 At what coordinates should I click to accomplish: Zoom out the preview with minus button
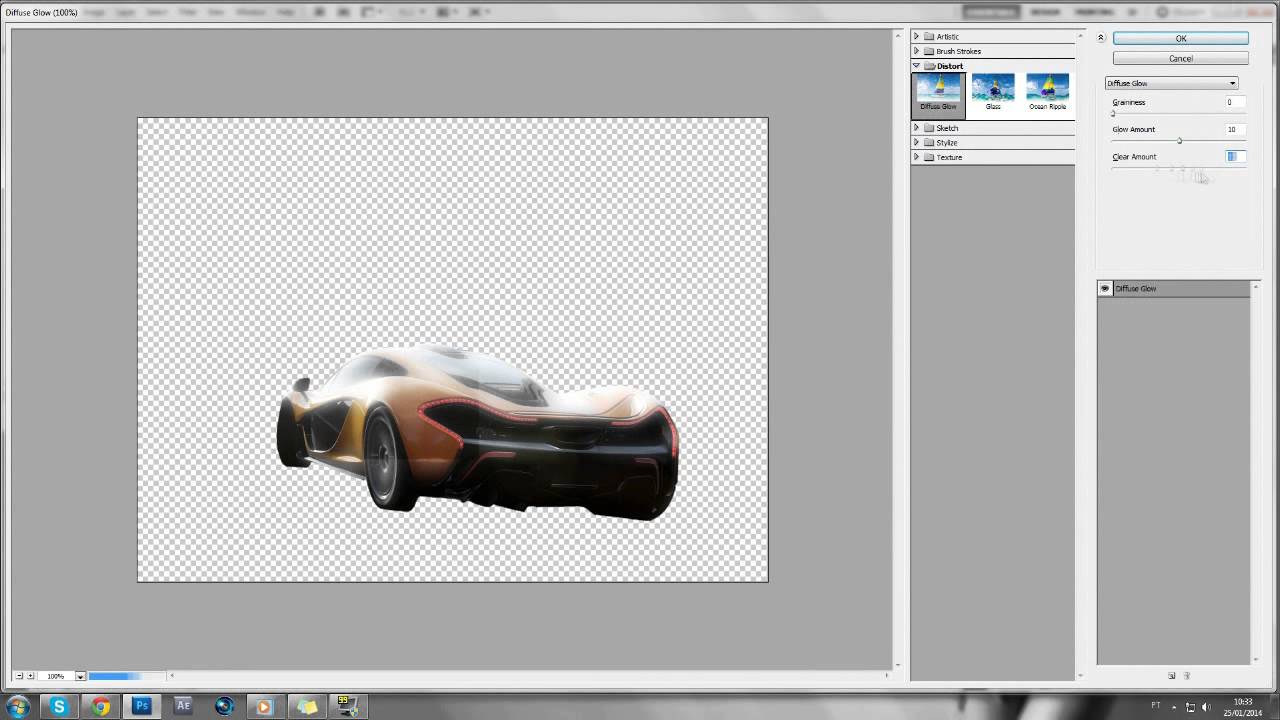pyautogui.click(x=18, y=676)
